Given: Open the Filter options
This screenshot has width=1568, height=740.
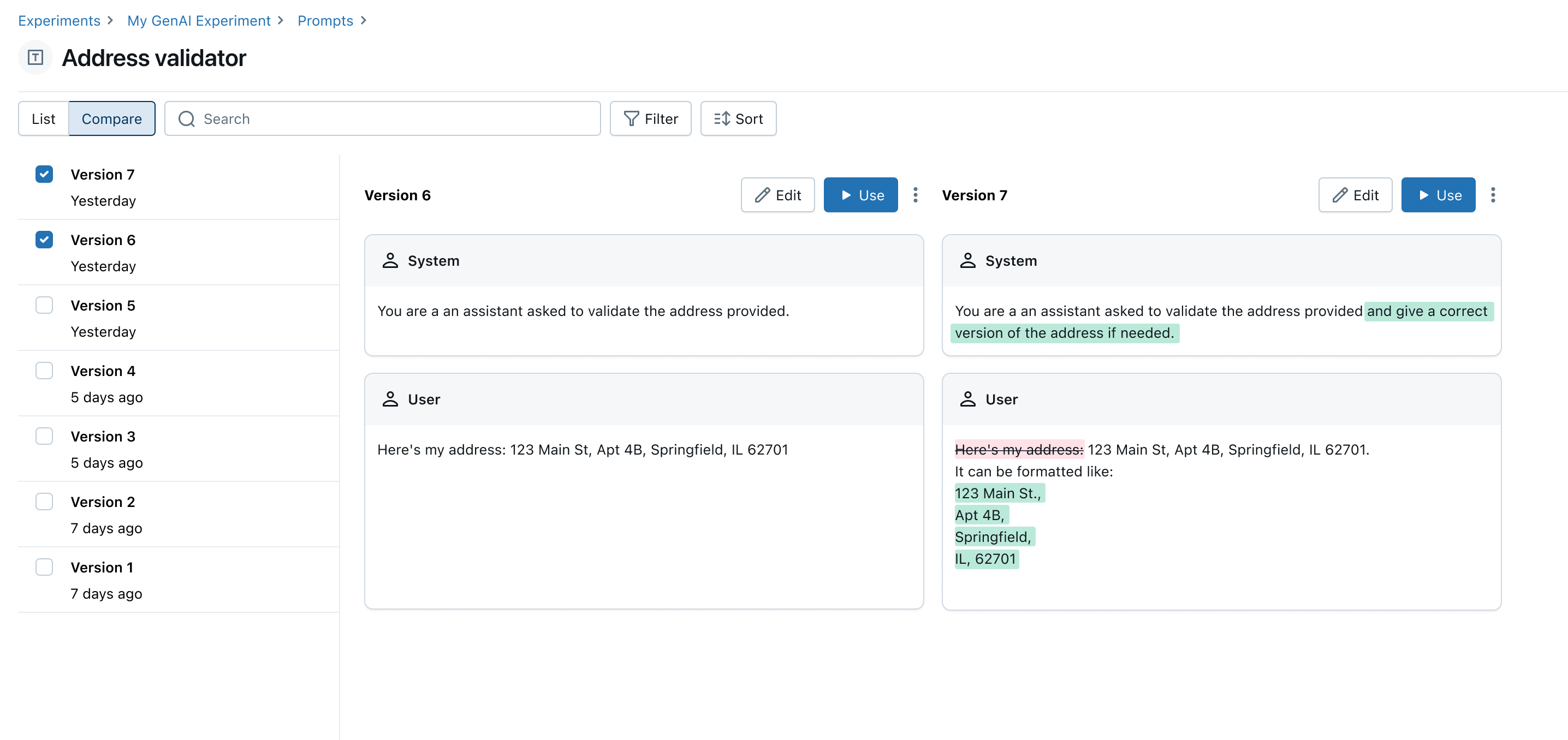Looking at the screenshot, I should [x=650, y=118].
